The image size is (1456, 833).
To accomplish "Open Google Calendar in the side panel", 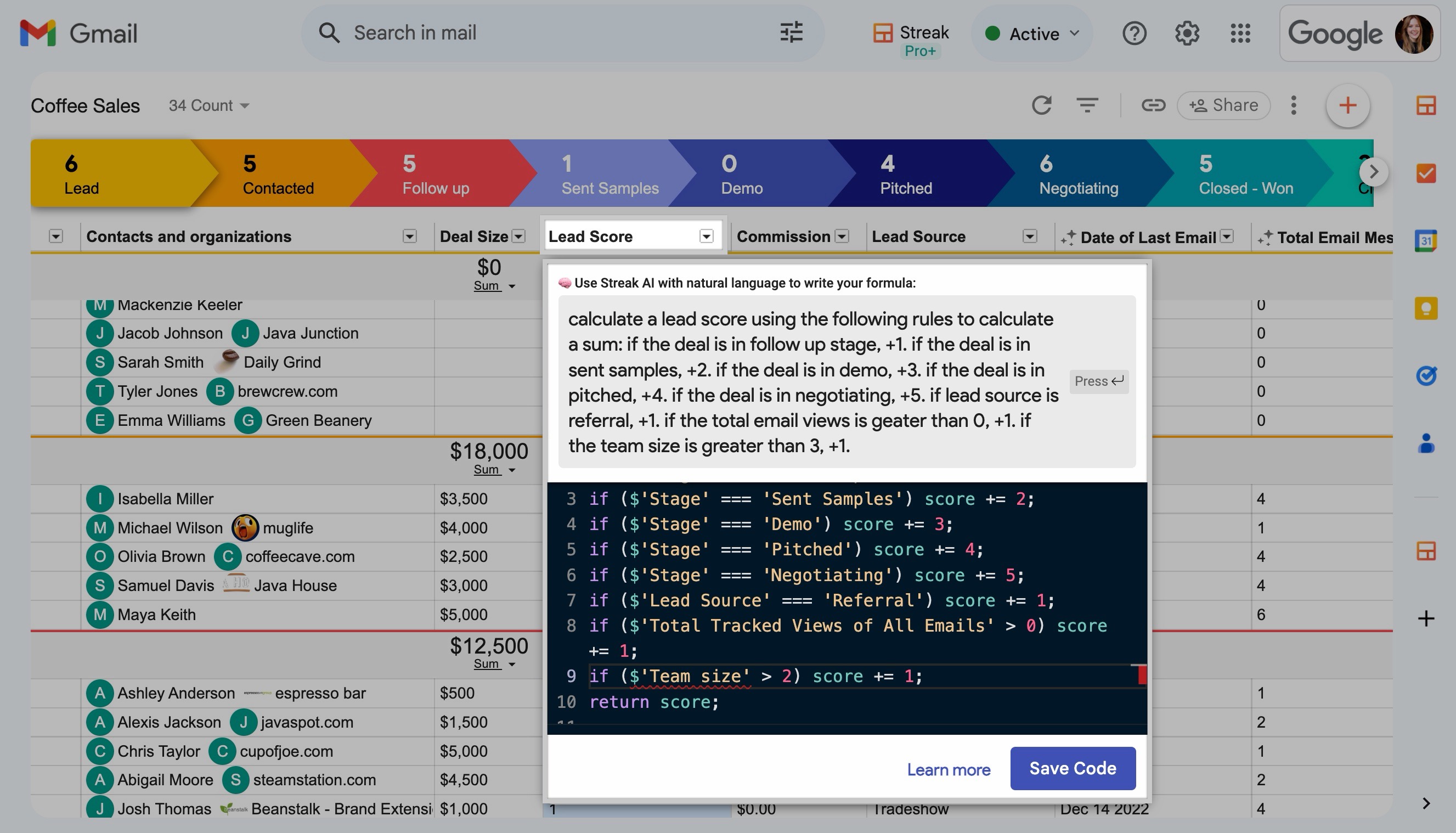I will [x=1426, y=240].
